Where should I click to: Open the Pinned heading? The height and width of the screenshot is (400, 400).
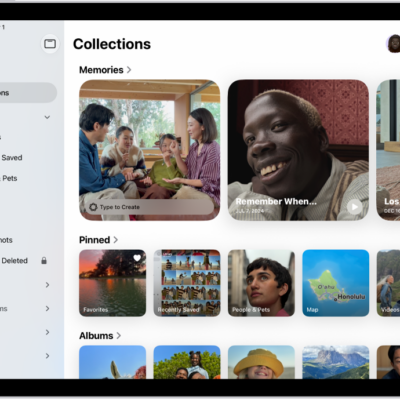[x=94, y=240]
